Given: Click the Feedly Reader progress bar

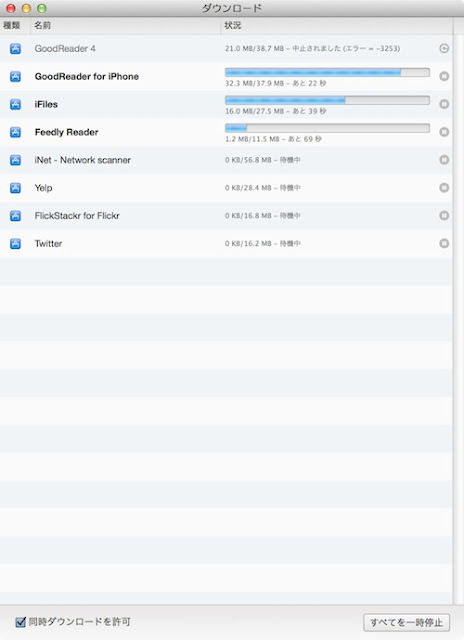Looking at the screenshot, I should click(327, 128).
